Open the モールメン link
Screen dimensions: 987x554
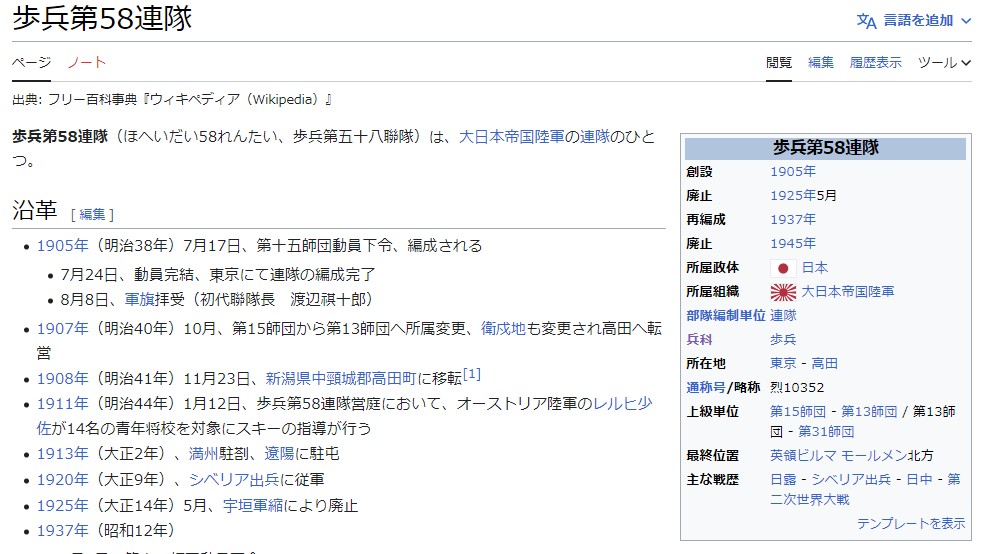874,456
